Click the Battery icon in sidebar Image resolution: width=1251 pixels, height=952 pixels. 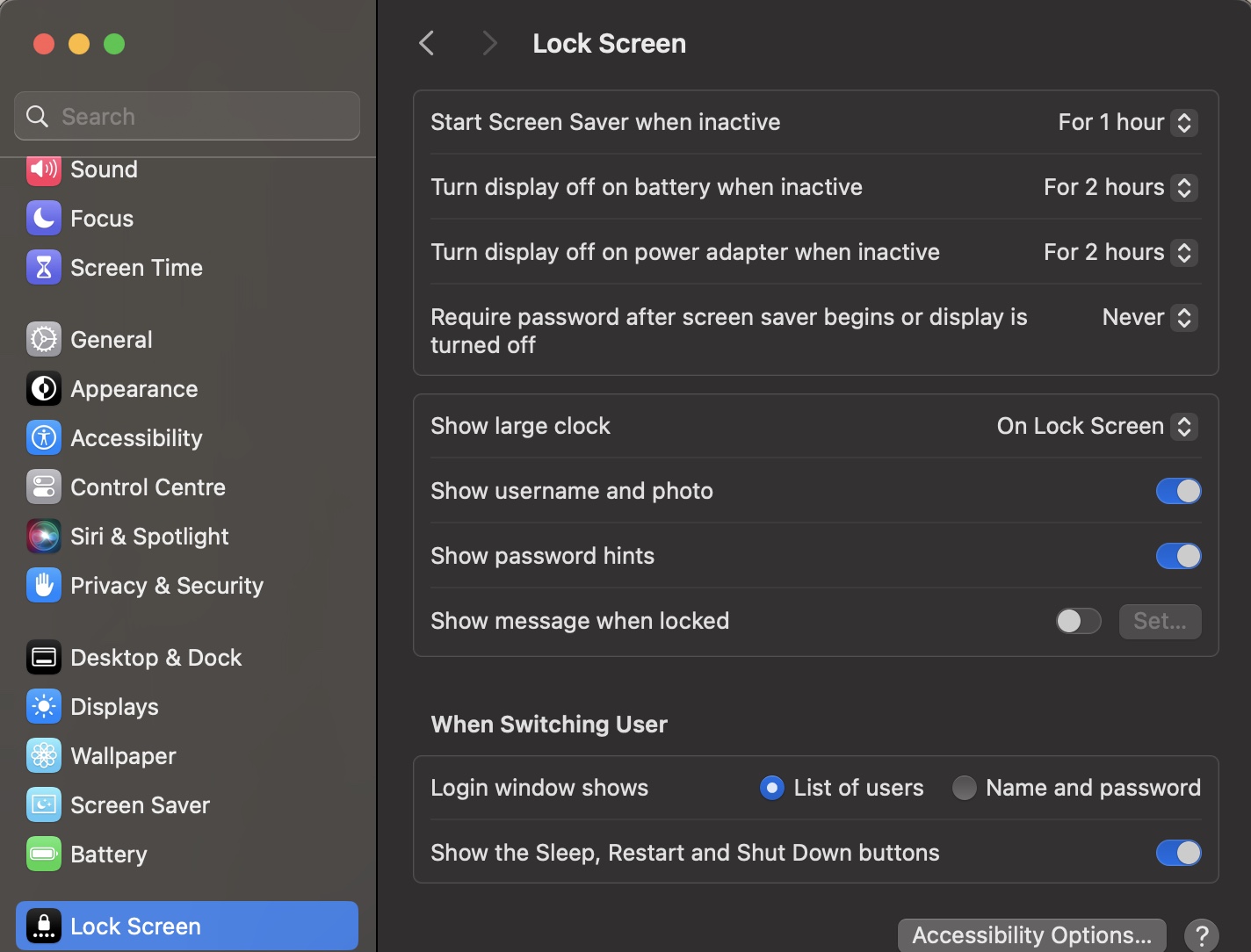click(x=44, y=855)
